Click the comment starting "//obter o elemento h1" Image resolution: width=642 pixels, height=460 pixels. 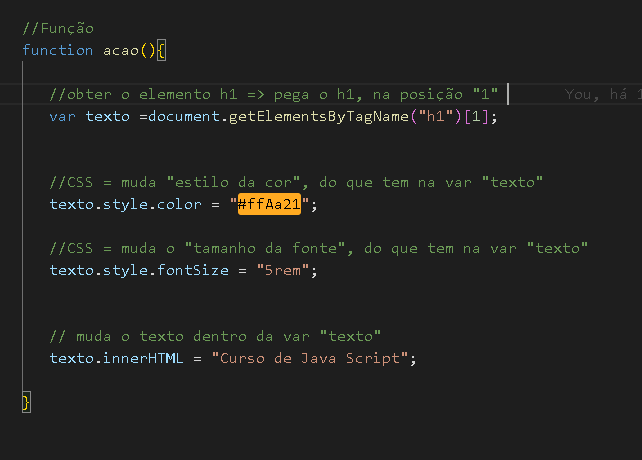[274, 94]
